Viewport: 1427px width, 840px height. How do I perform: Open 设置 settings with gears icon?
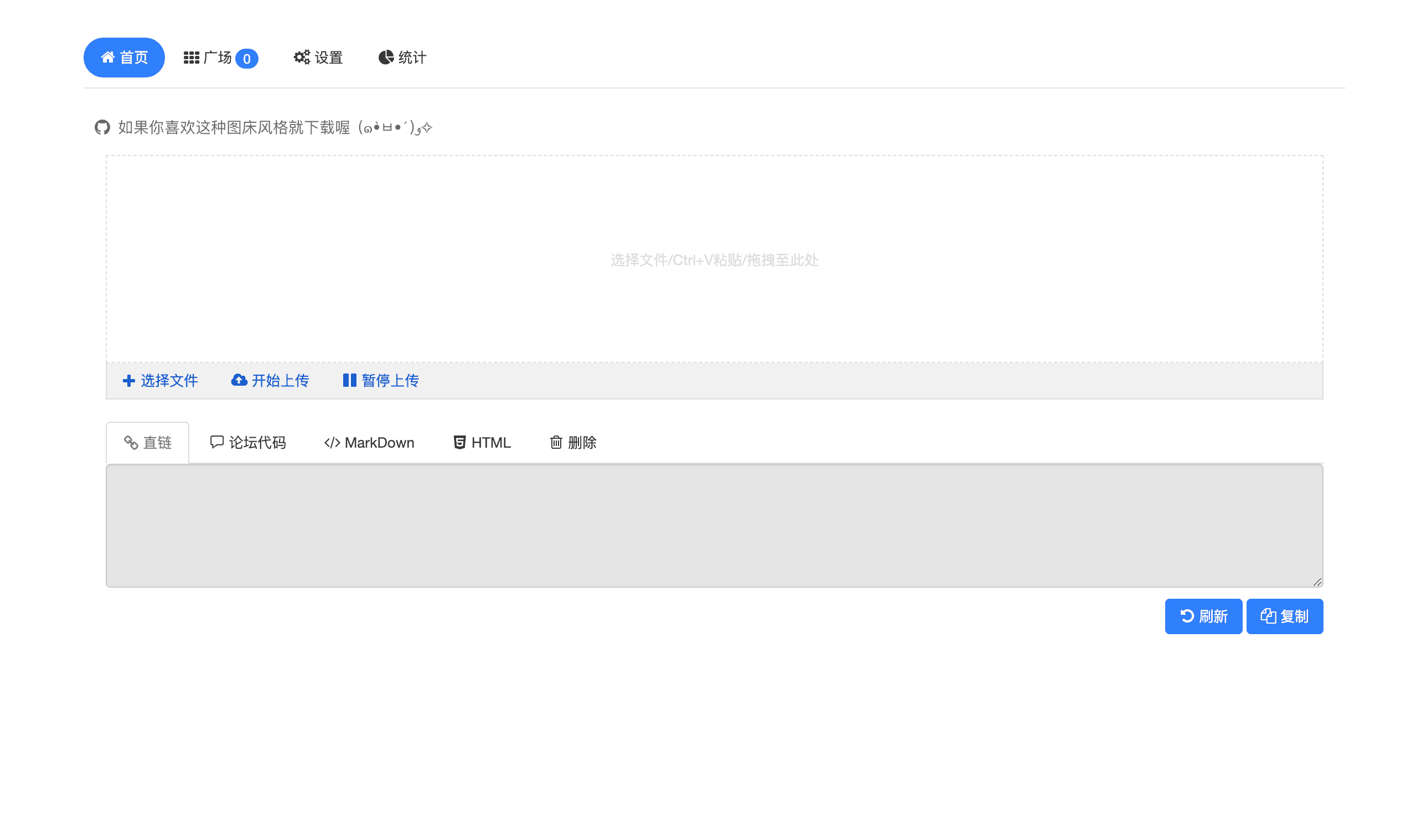(318, 58)
